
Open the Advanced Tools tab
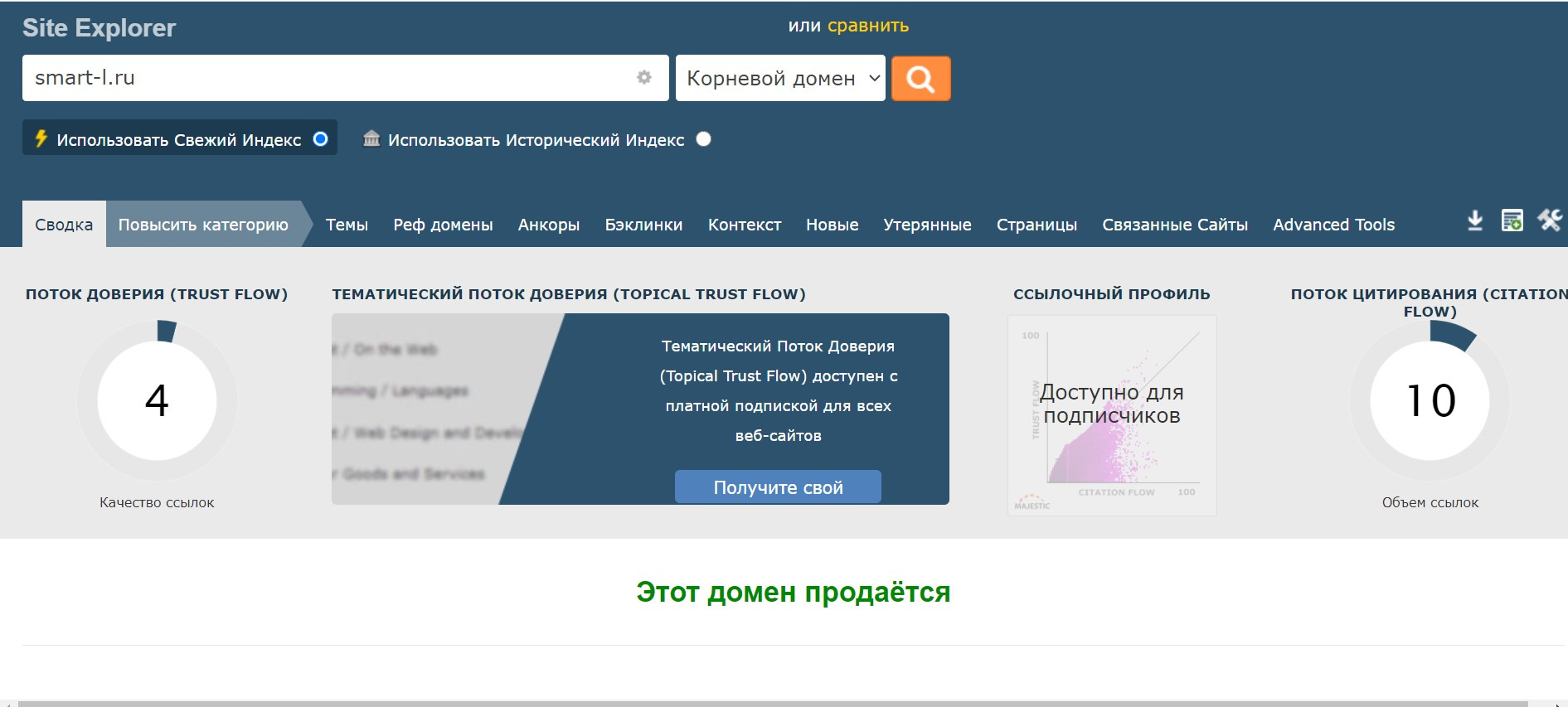[1333, 225]
